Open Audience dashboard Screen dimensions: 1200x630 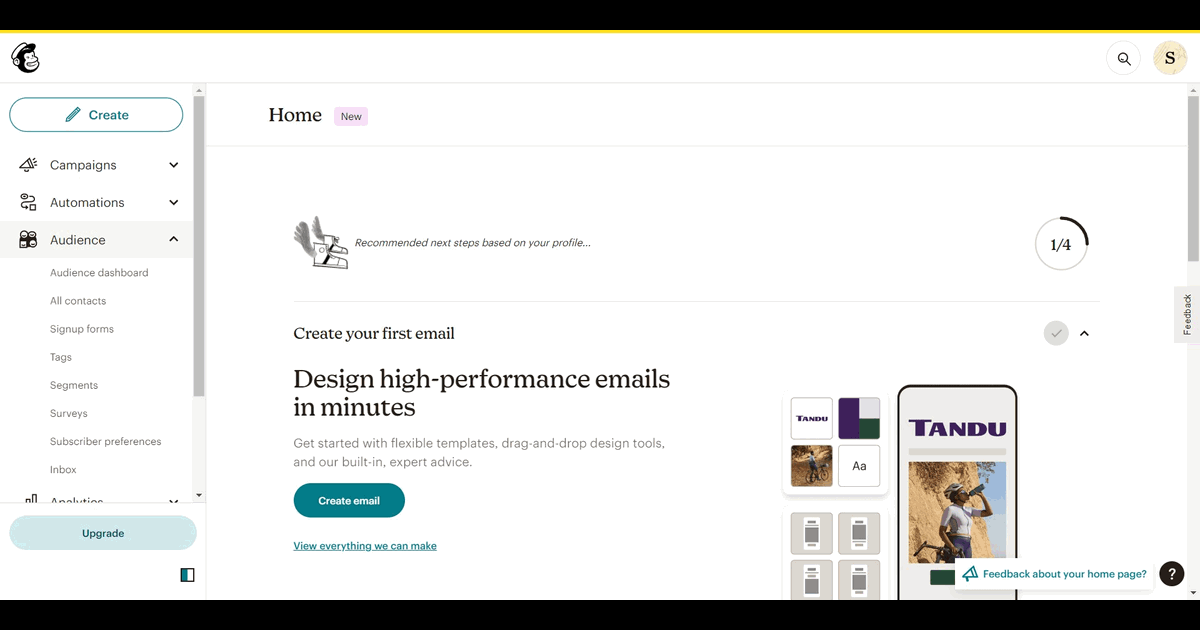point(99,273)
